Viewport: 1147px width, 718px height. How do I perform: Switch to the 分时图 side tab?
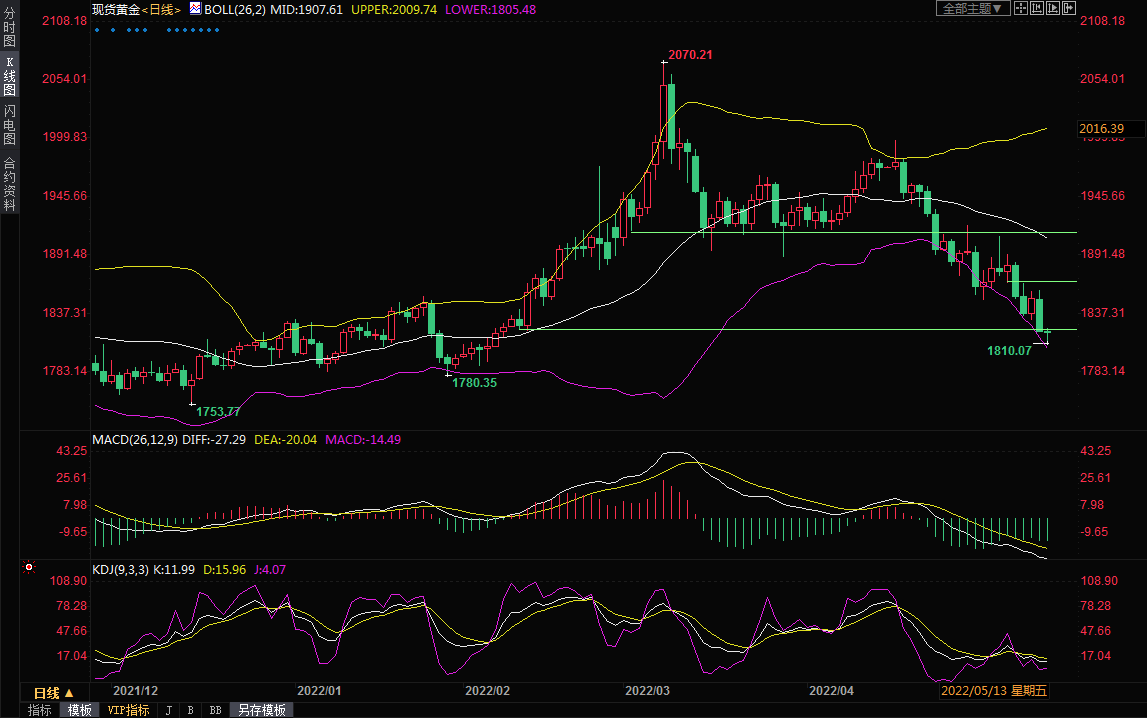(9, 28)
